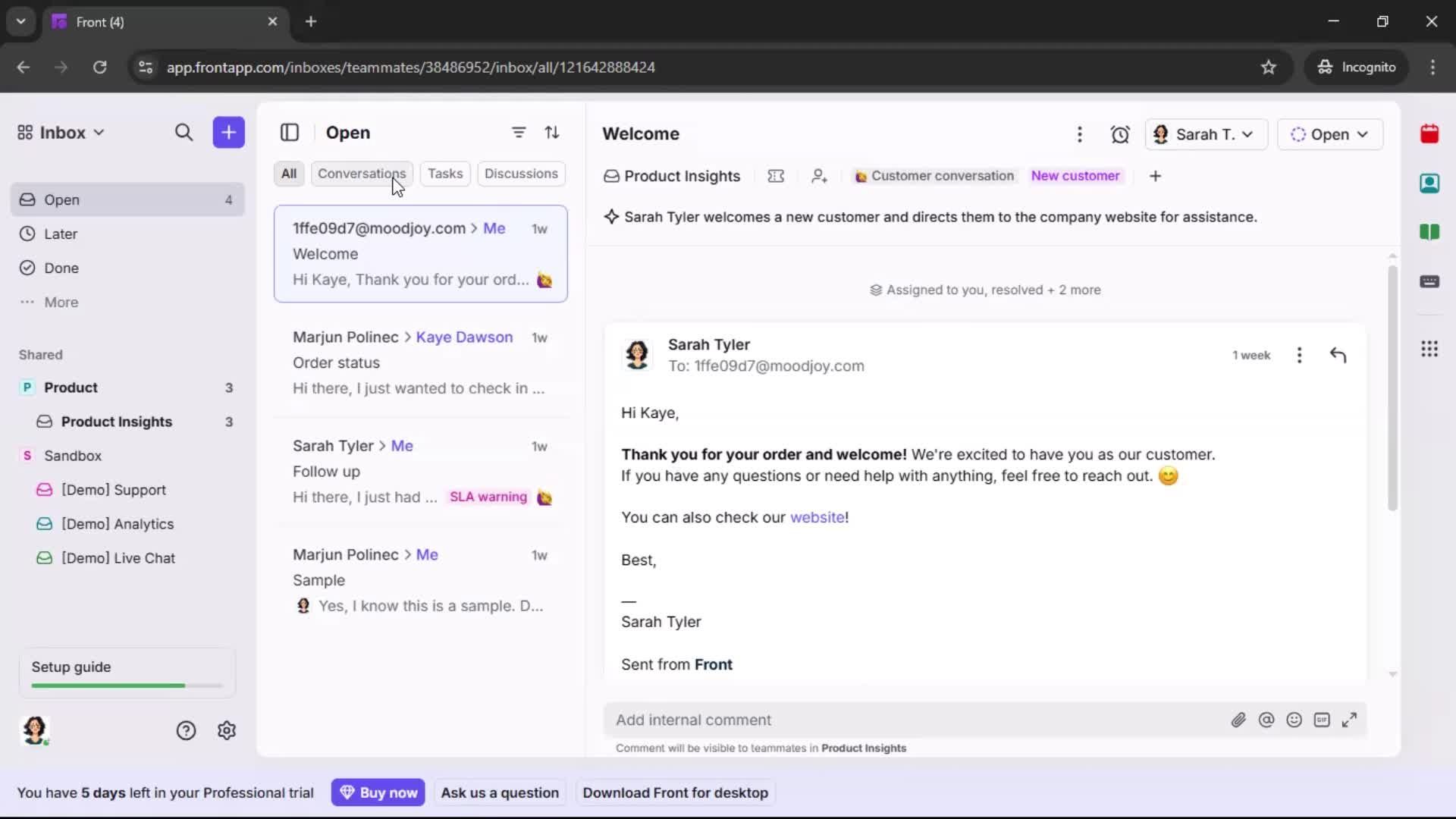Viewport: 1456px width, 819px height.
Task: Expand the comment editor to full screen
Action: pos(1351,720)
